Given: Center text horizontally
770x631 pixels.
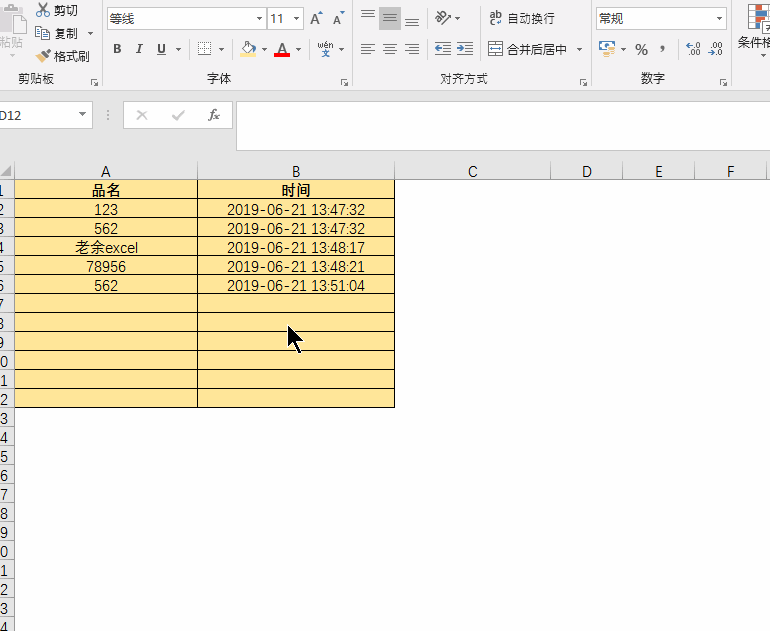Looking at the screenshot, I should pyautogui.click(x=390, y=49).
